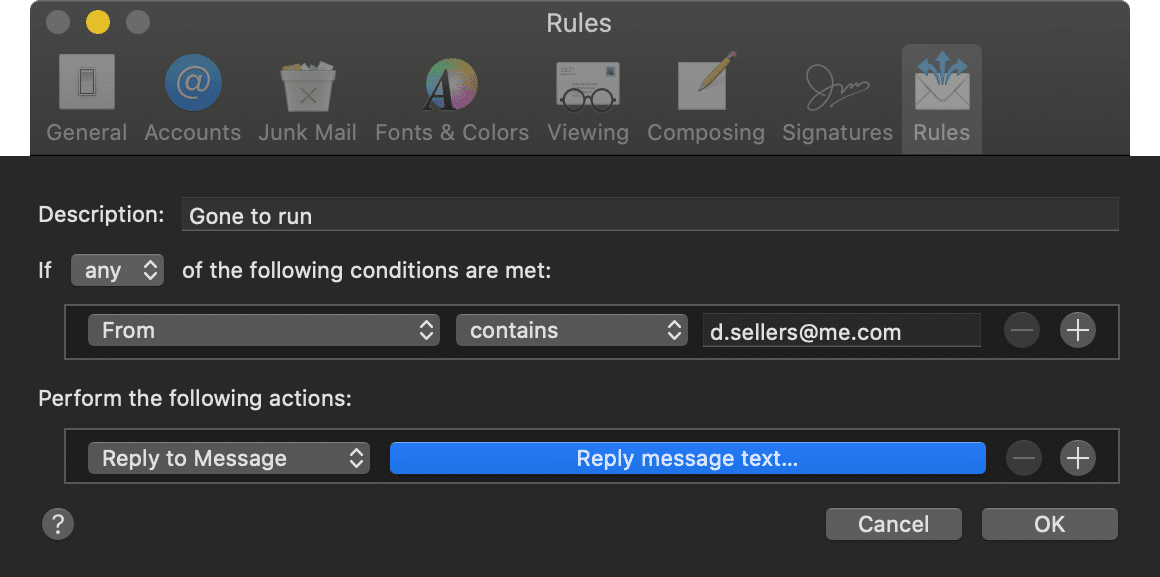This screenshot has height=577, width=1160.
Task: Open the Accounts preferences pane
Action: (x=193, y=98)
